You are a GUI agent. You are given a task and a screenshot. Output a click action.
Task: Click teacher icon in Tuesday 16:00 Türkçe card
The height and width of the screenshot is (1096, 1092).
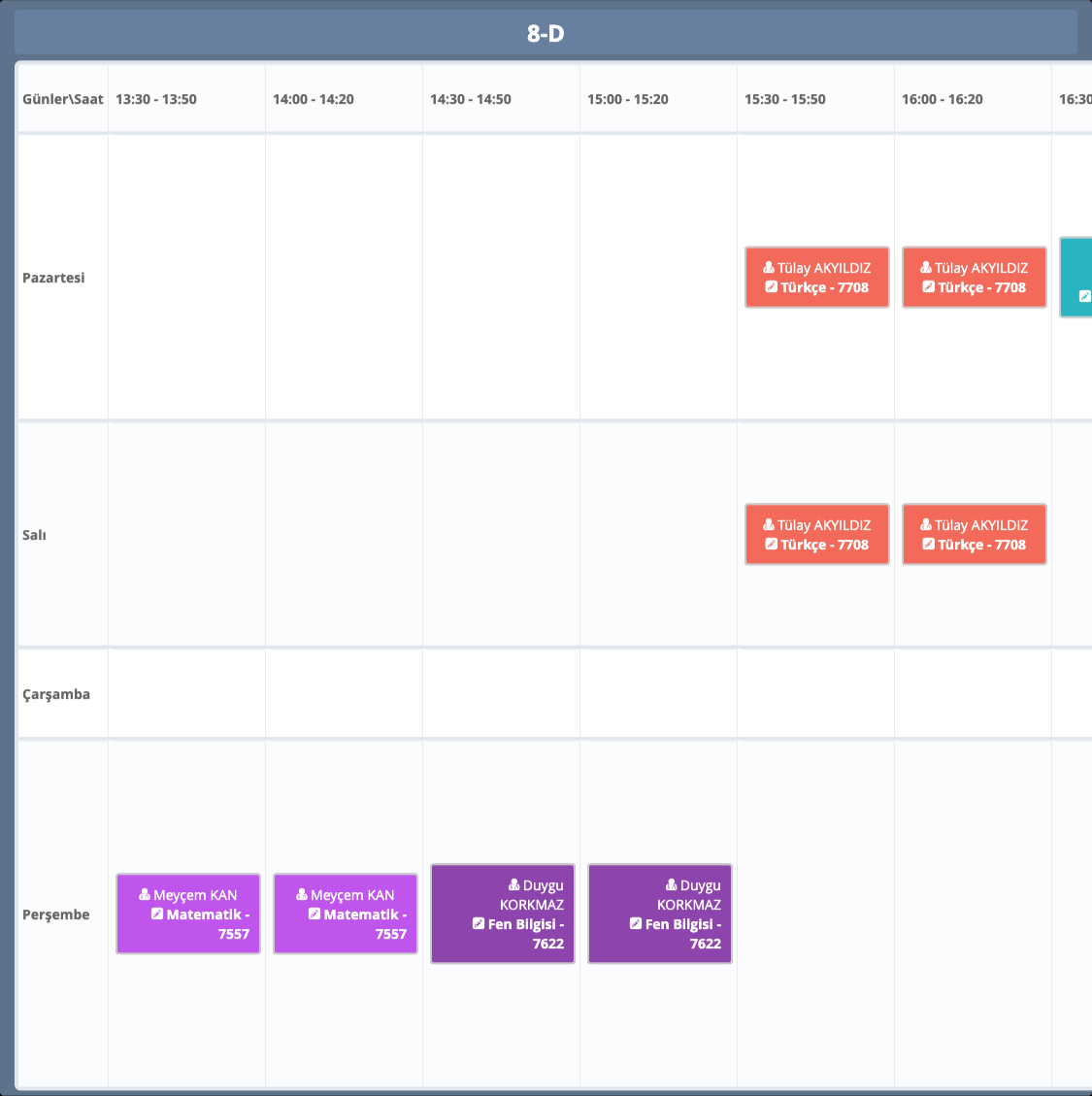925,525
